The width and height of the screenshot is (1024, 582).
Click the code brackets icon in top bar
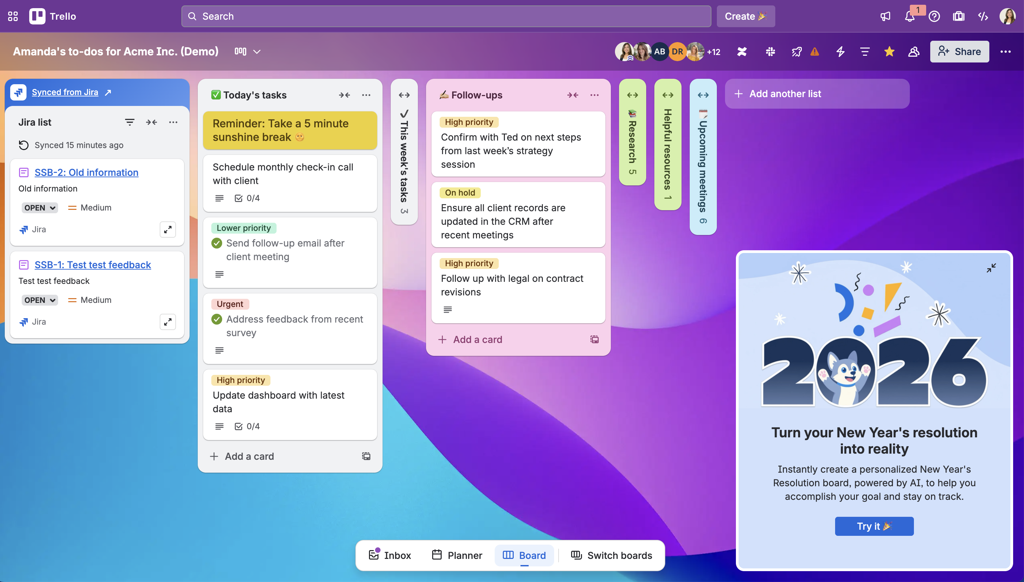(983, 16)
